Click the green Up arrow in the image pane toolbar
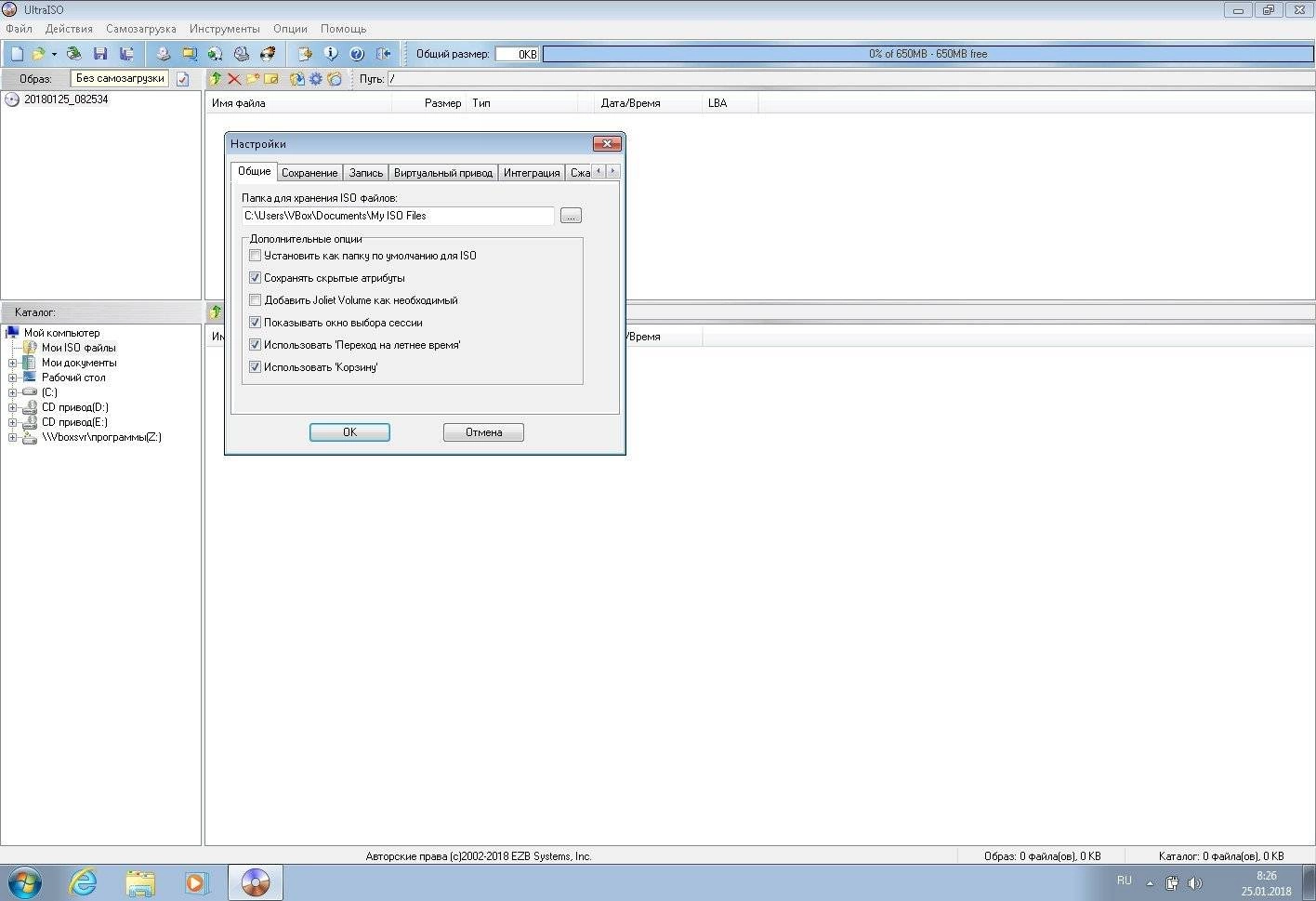 click(216, 79)
